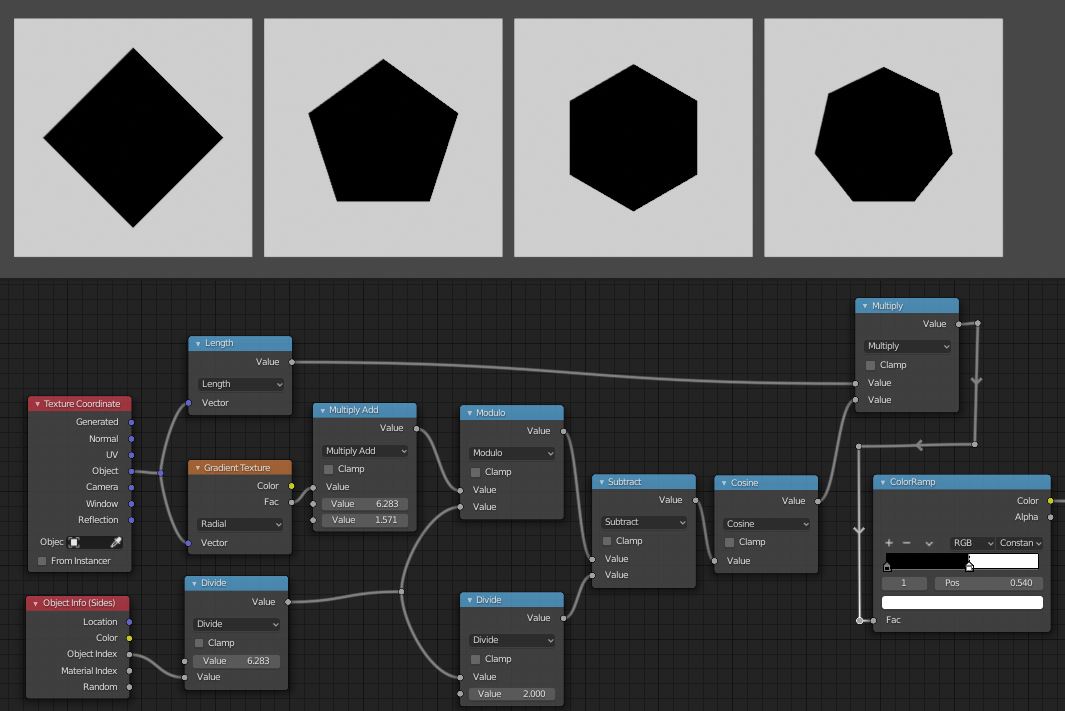Viewport: 1065px width, 711px height.
Task: Enable the Clamp checkbox on the Multiply node
Action: pyautogui.click(x=869, y=365)
